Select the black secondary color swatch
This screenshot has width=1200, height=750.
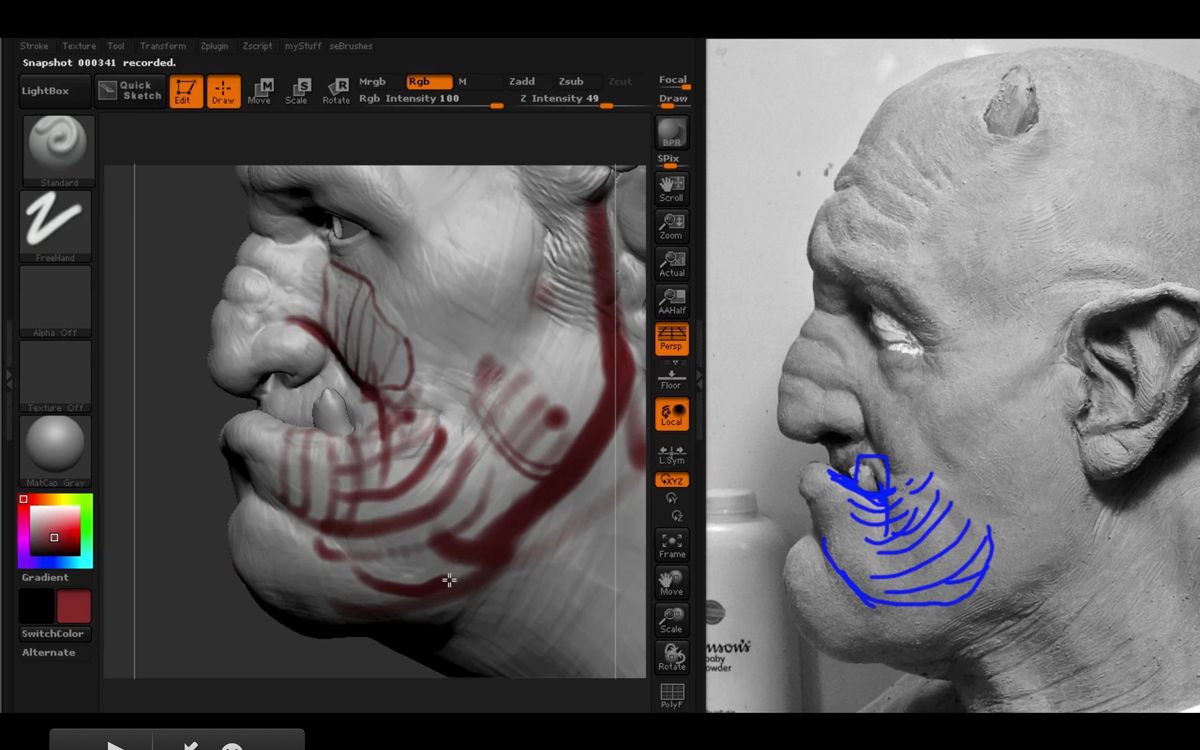(37, 606)
